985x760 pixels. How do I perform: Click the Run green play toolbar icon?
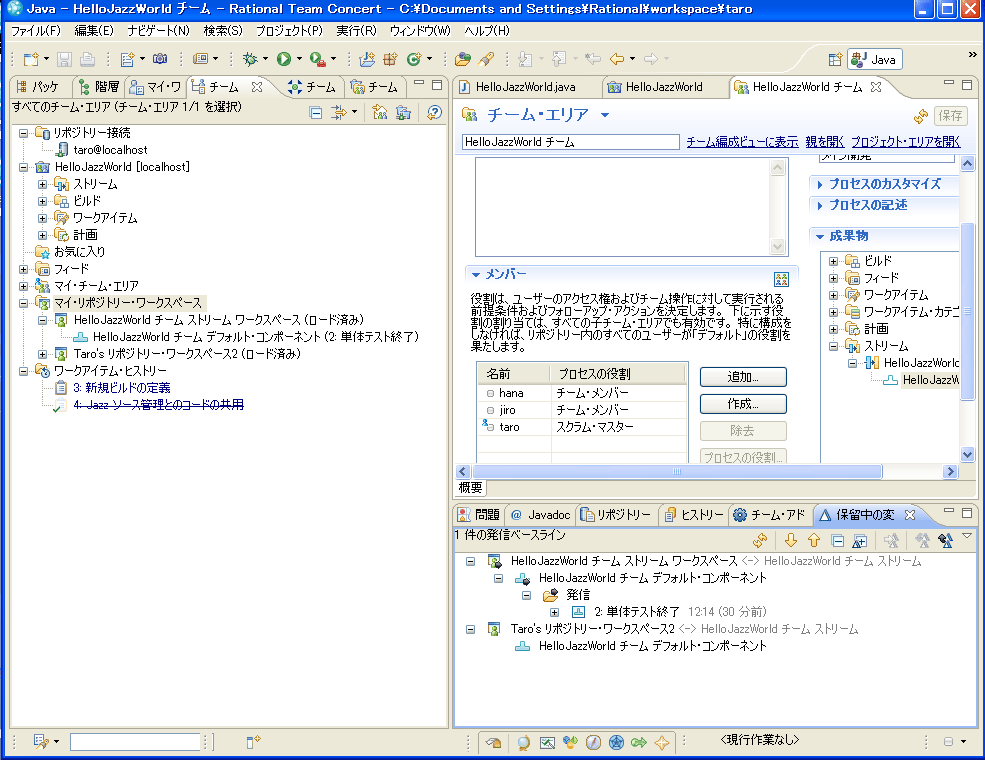pos(284,59)
